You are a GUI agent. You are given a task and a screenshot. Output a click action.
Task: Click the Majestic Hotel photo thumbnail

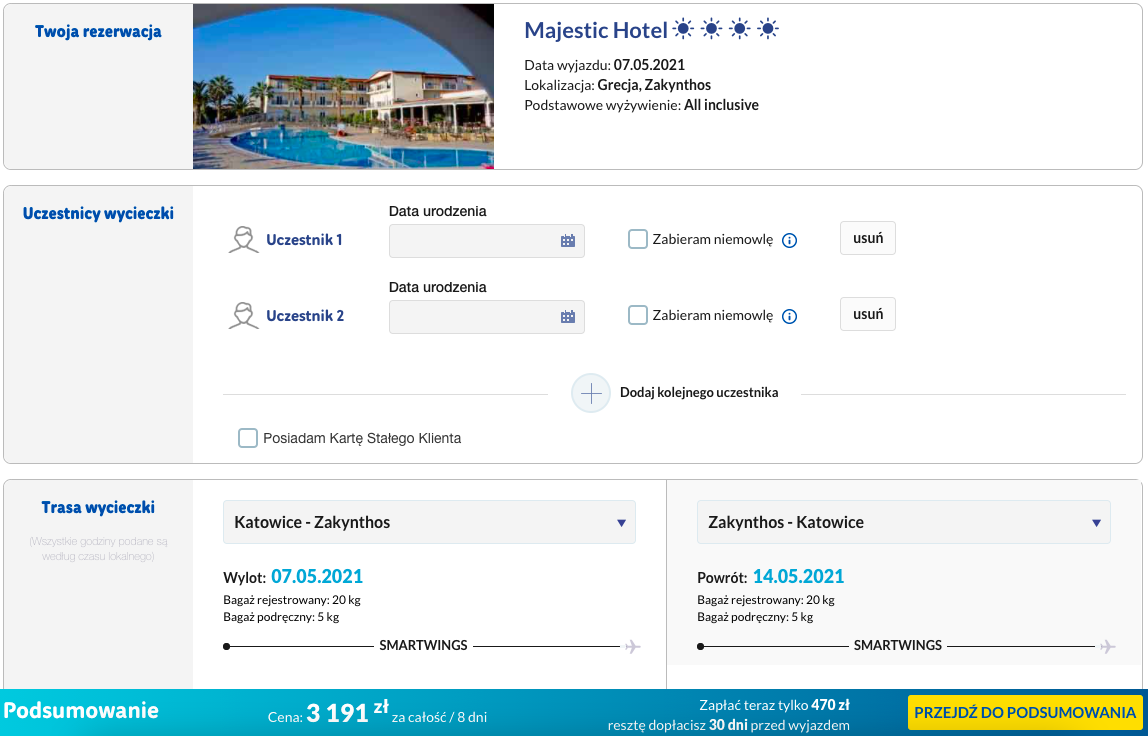(343, 86)
